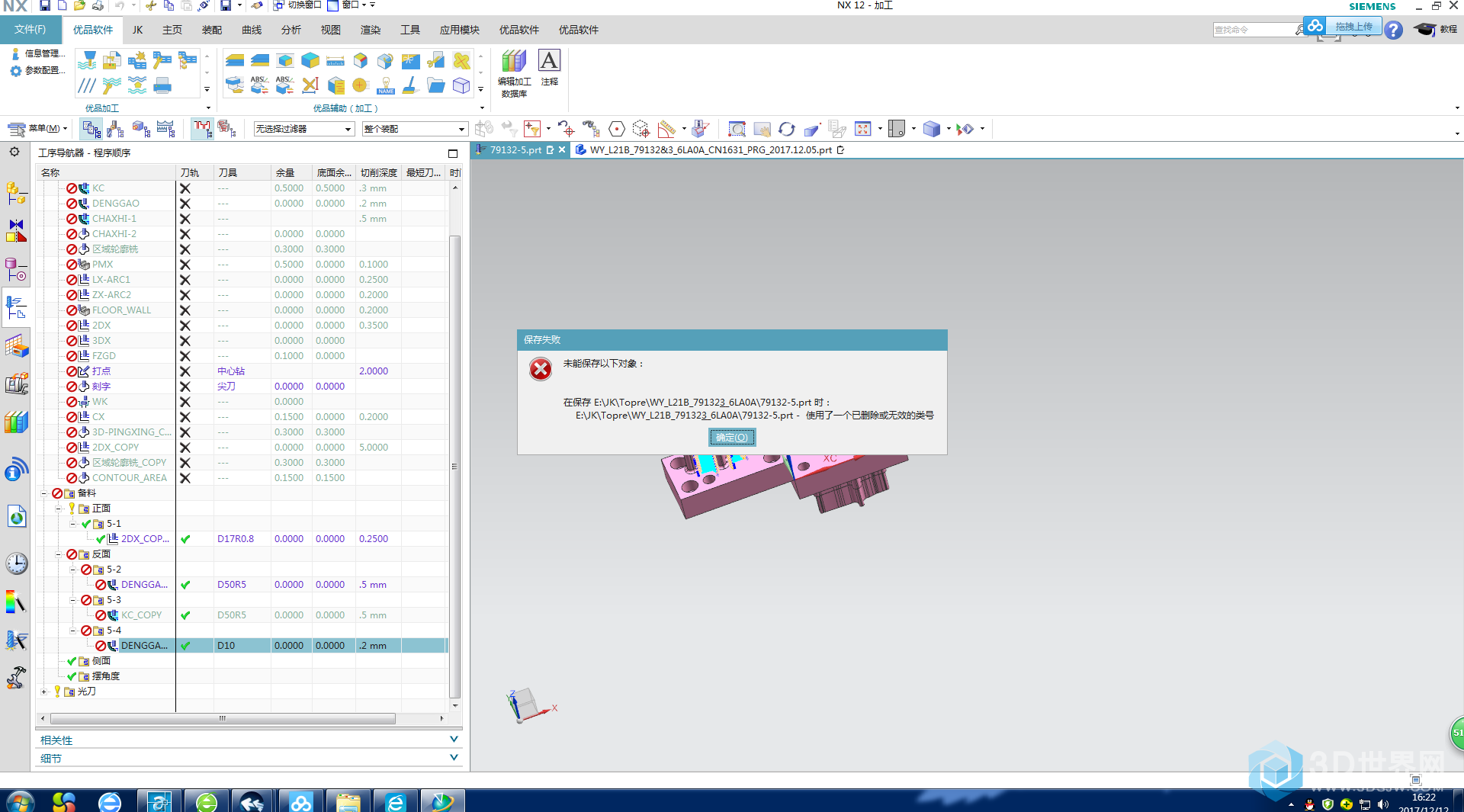Open Windows Start menu
This screenshot has width=1464, height=812.
20,801
